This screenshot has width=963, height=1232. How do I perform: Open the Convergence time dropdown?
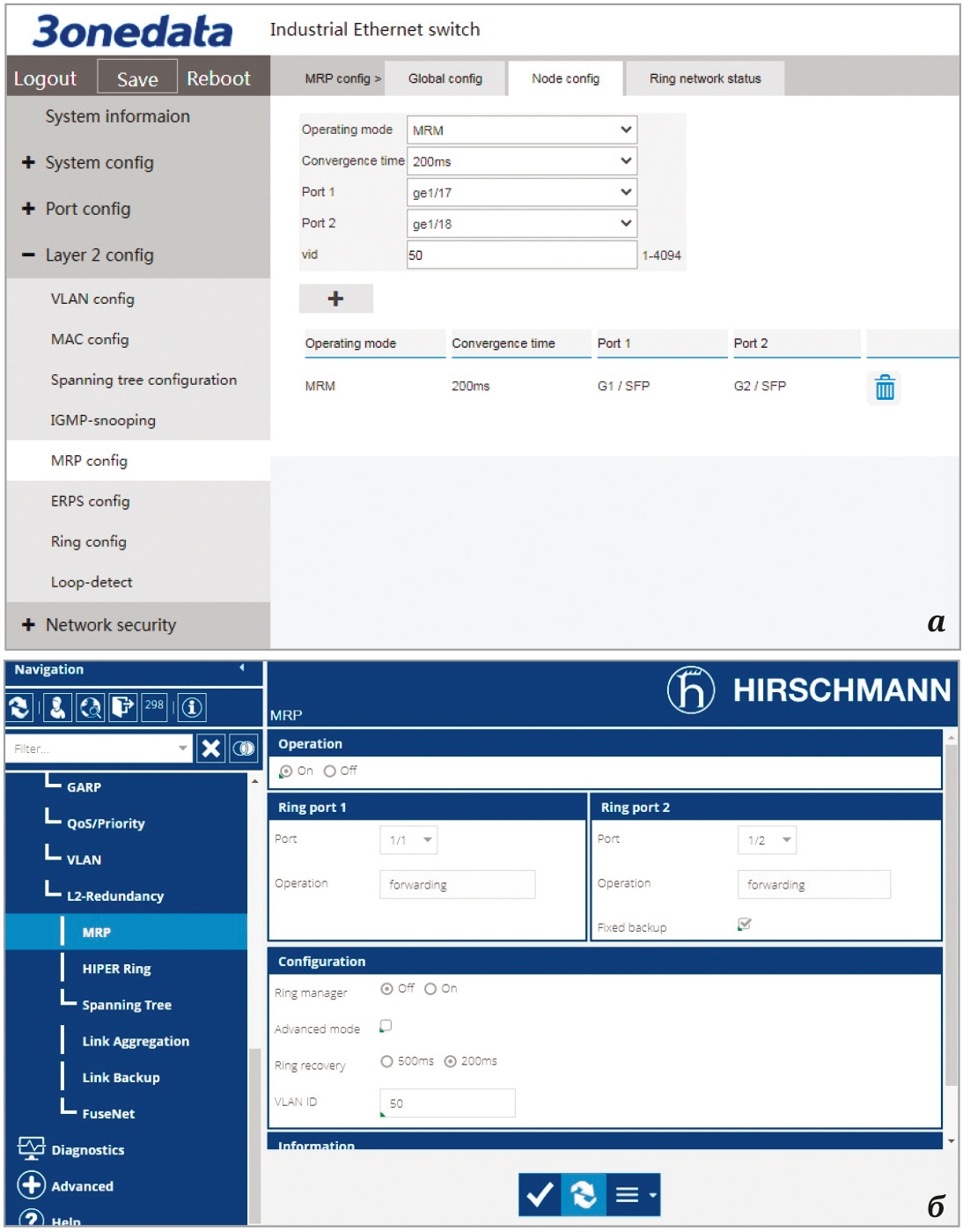(521, 161)
